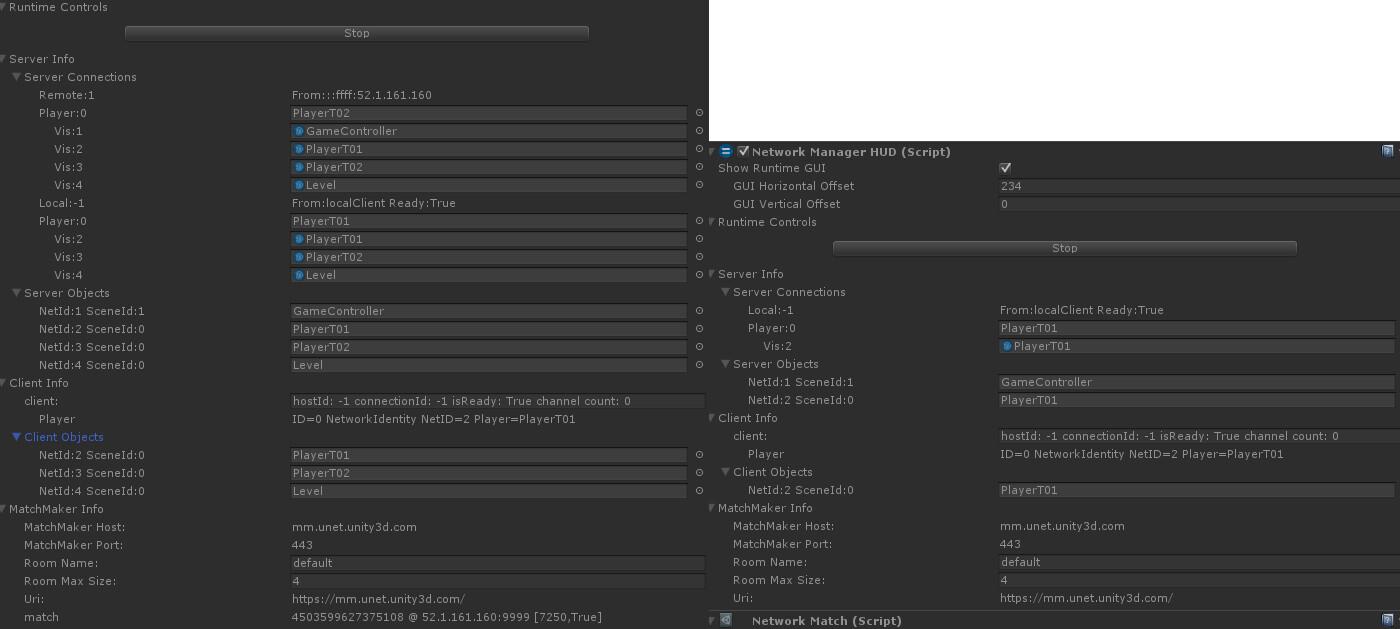Open object picker for Server Objects NetId:2 PlayerT01, left inspector
This screenshot has height=629, width=1400.
click(699, 329)
